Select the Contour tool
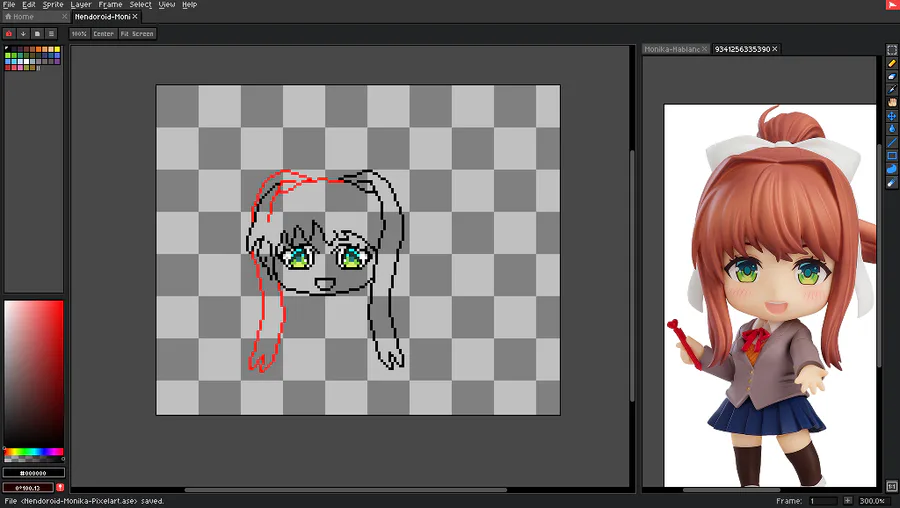The height and width of the screenshot is (508, 900). click(x=891, y=169)
